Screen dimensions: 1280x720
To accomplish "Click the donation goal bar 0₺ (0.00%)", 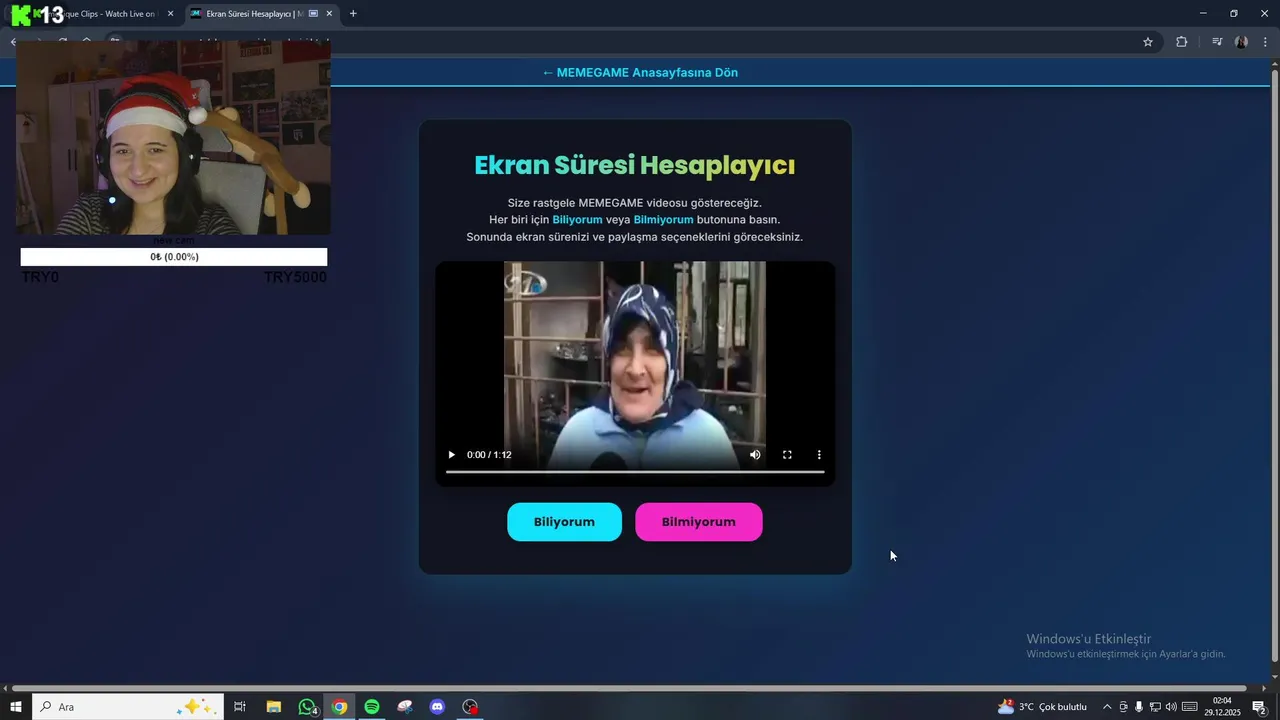I will (174, 257).
